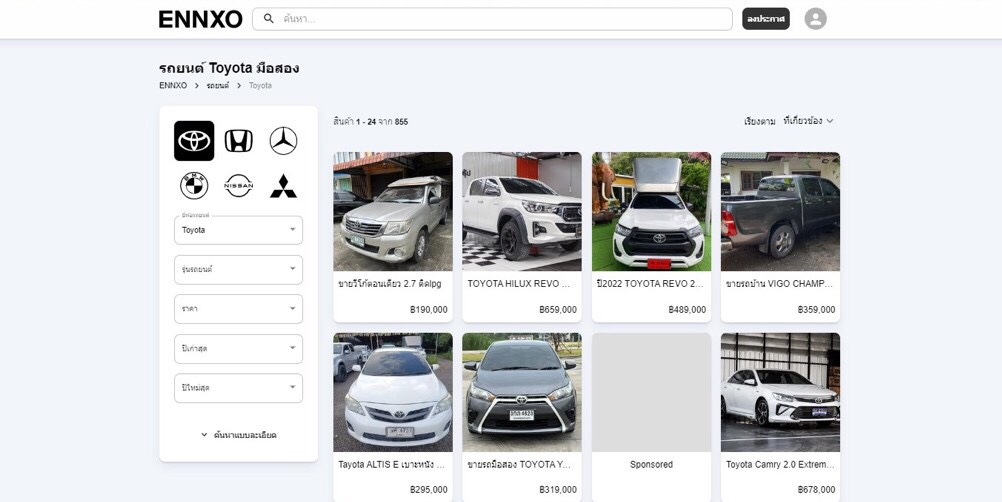Image resolution: width=1002 pixels, height=502 pixels.
Task: Open the newest year dropdown
Action: coord(238,388)
